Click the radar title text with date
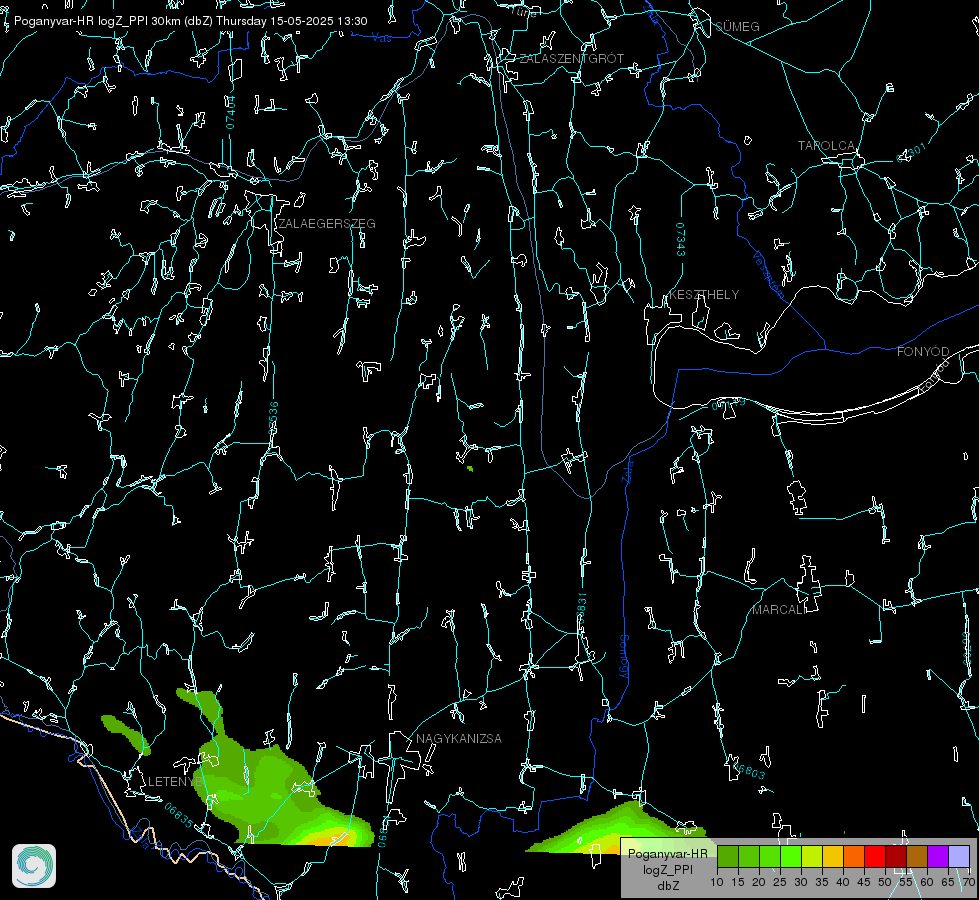This screenshot has height=900, width=979. point(190,21)
